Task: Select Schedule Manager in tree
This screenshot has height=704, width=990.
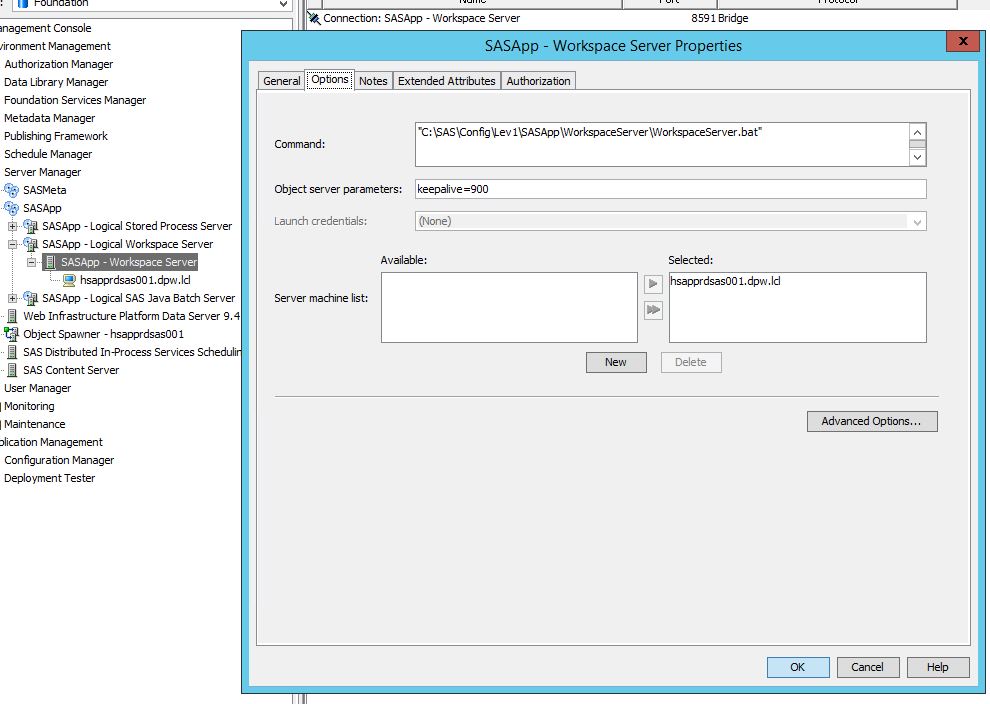Action: 48,154
